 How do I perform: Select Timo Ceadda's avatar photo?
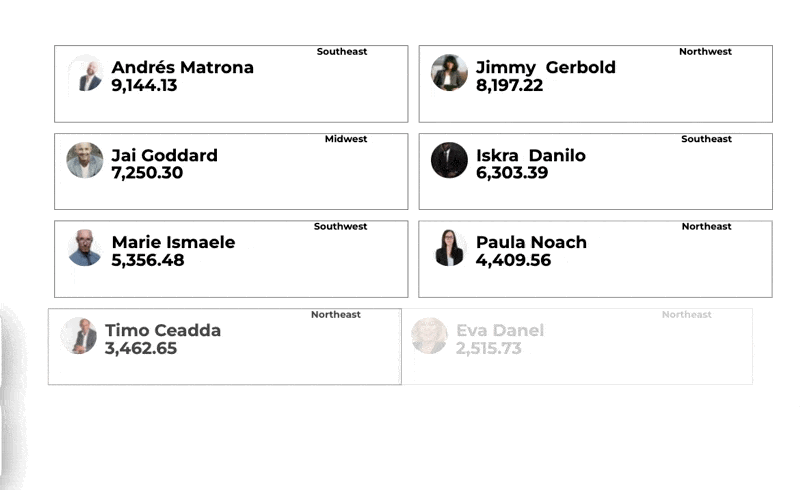click(x=79, y=336)
